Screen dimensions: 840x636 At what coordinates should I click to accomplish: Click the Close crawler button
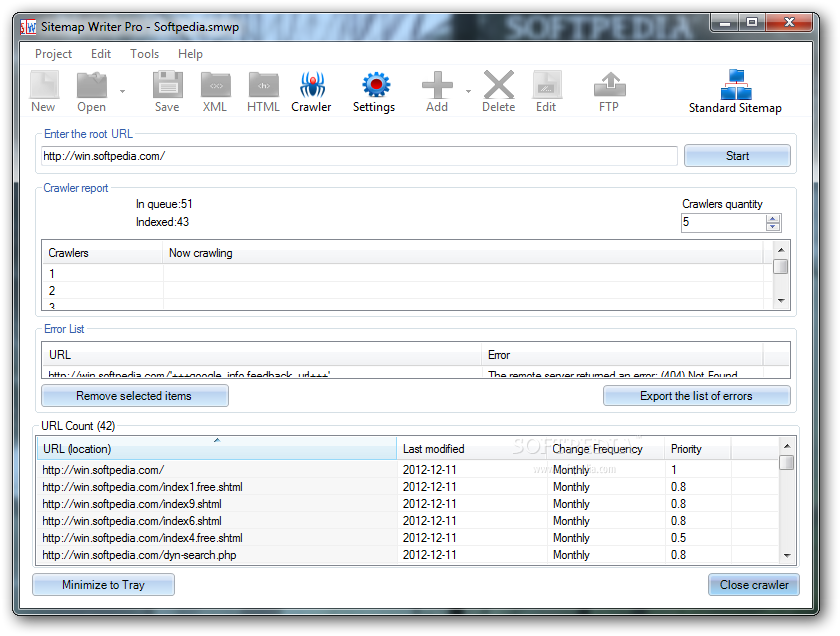[x=754, y=585]
